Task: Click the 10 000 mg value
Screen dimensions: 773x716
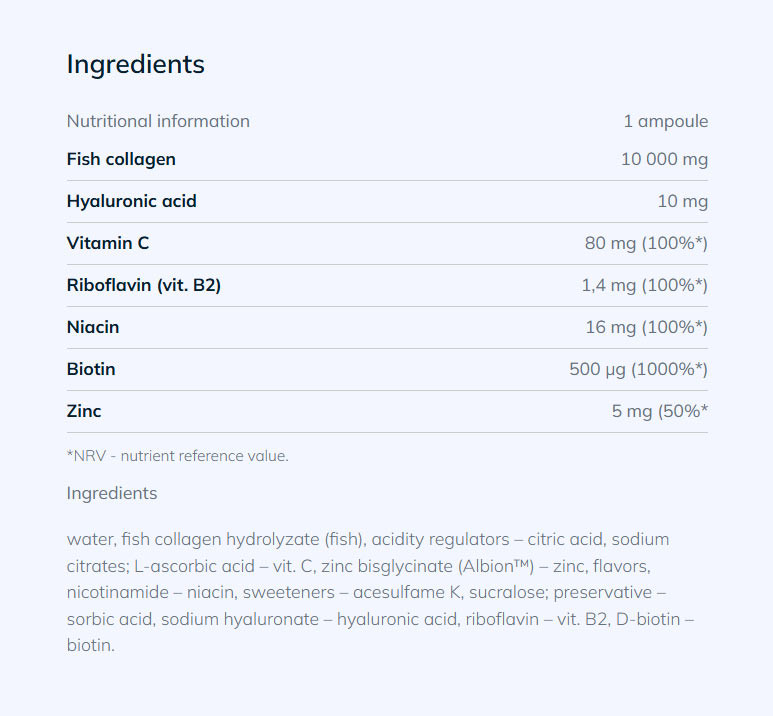Action: pos(664,159)
